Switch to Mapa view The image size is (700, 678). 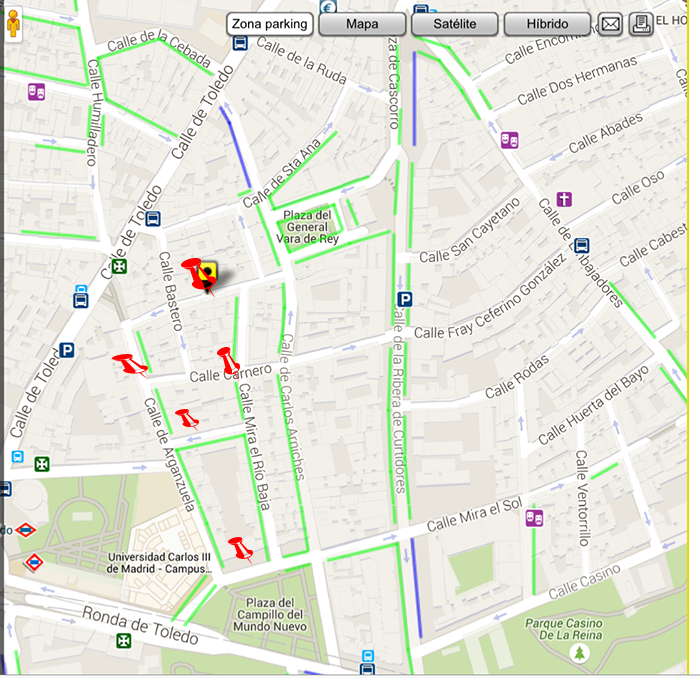click(x=362, y=24)
